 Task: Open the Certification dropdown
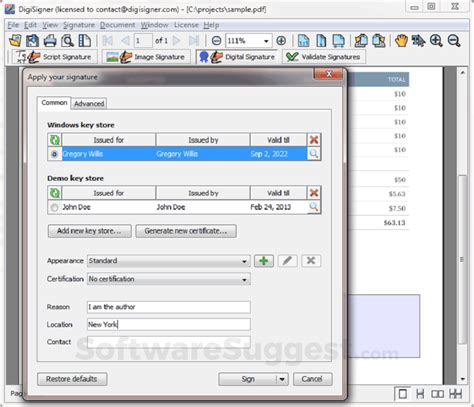pyautogui.click(x=168, y=279)
